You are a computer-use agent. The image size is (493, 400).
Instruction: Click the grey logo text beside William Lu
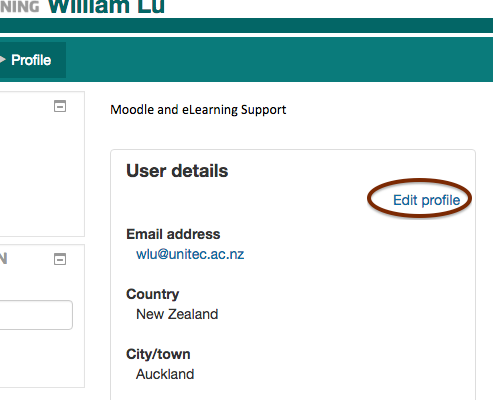[x=20, y=6]
